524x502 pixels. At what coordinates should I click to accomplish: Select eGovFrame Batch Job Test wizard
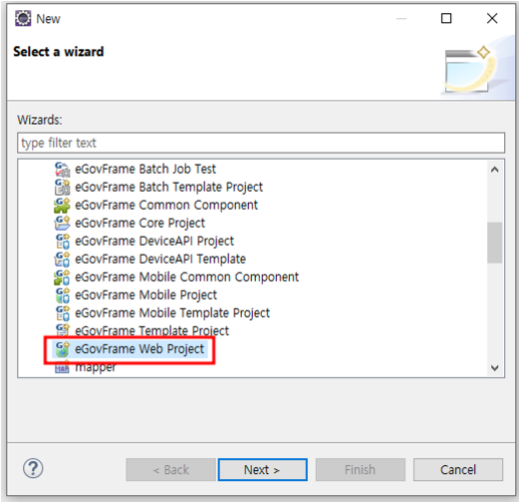[145, 169]
